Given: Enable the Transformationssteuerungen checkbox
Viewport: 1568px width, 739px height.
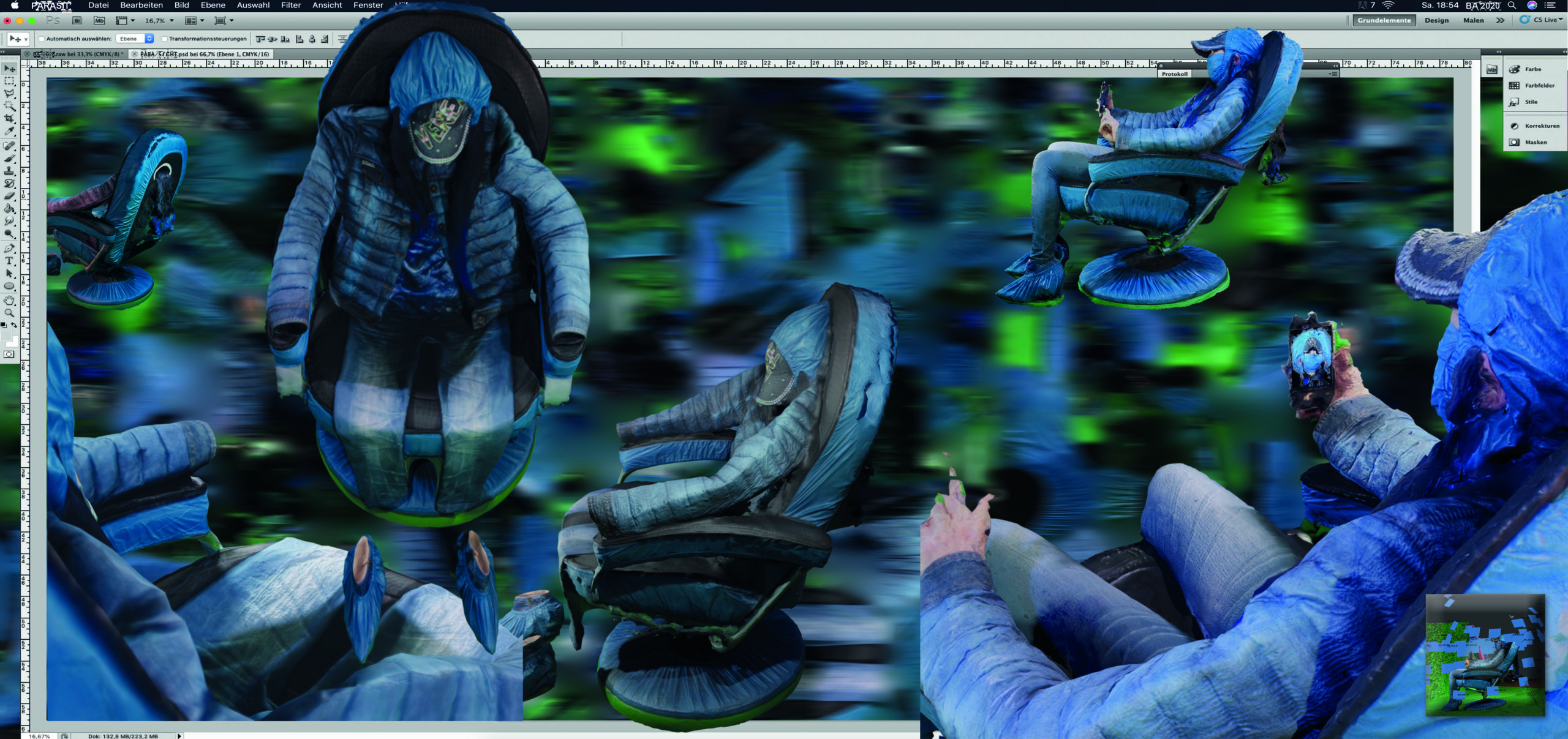Looking at the screenshot, I should pyautogui.click(x=164, y=39).
